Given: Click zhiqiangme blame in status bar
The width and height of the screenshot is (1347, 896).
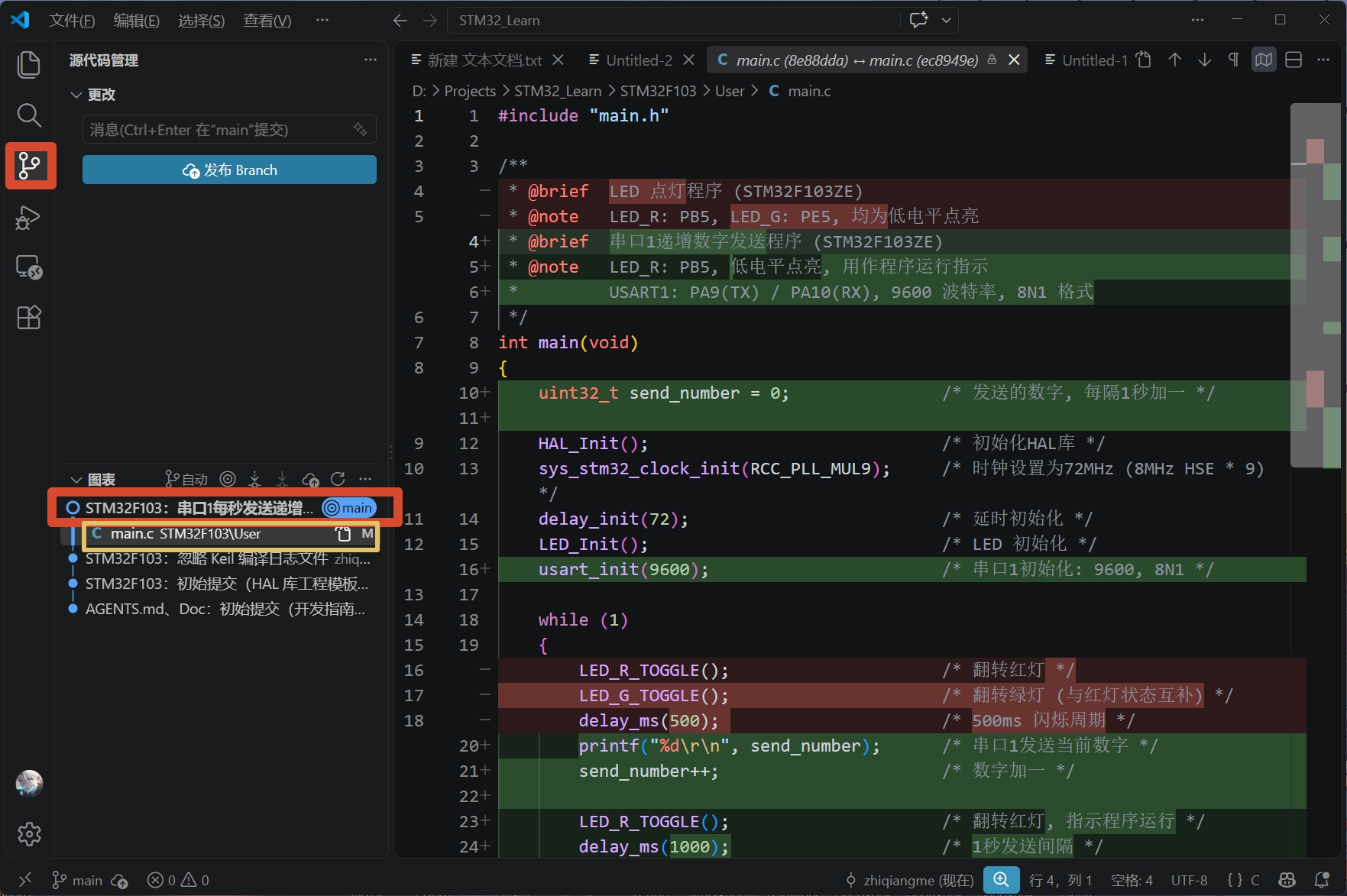Looking at the screenshot, I should (x=910, y=881).
